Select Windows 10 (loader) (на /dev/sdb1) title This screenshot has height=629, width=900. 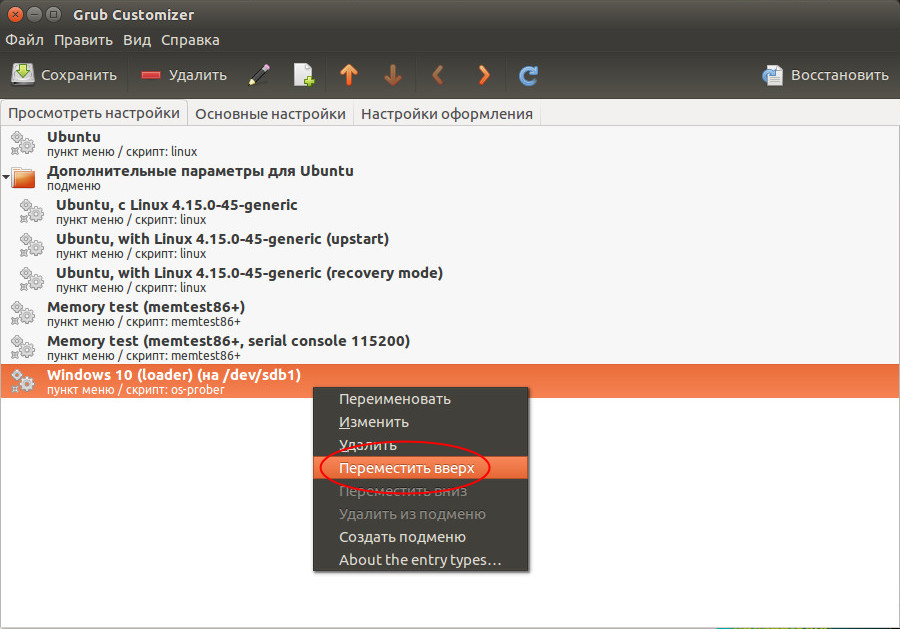[x=174, y=375]
